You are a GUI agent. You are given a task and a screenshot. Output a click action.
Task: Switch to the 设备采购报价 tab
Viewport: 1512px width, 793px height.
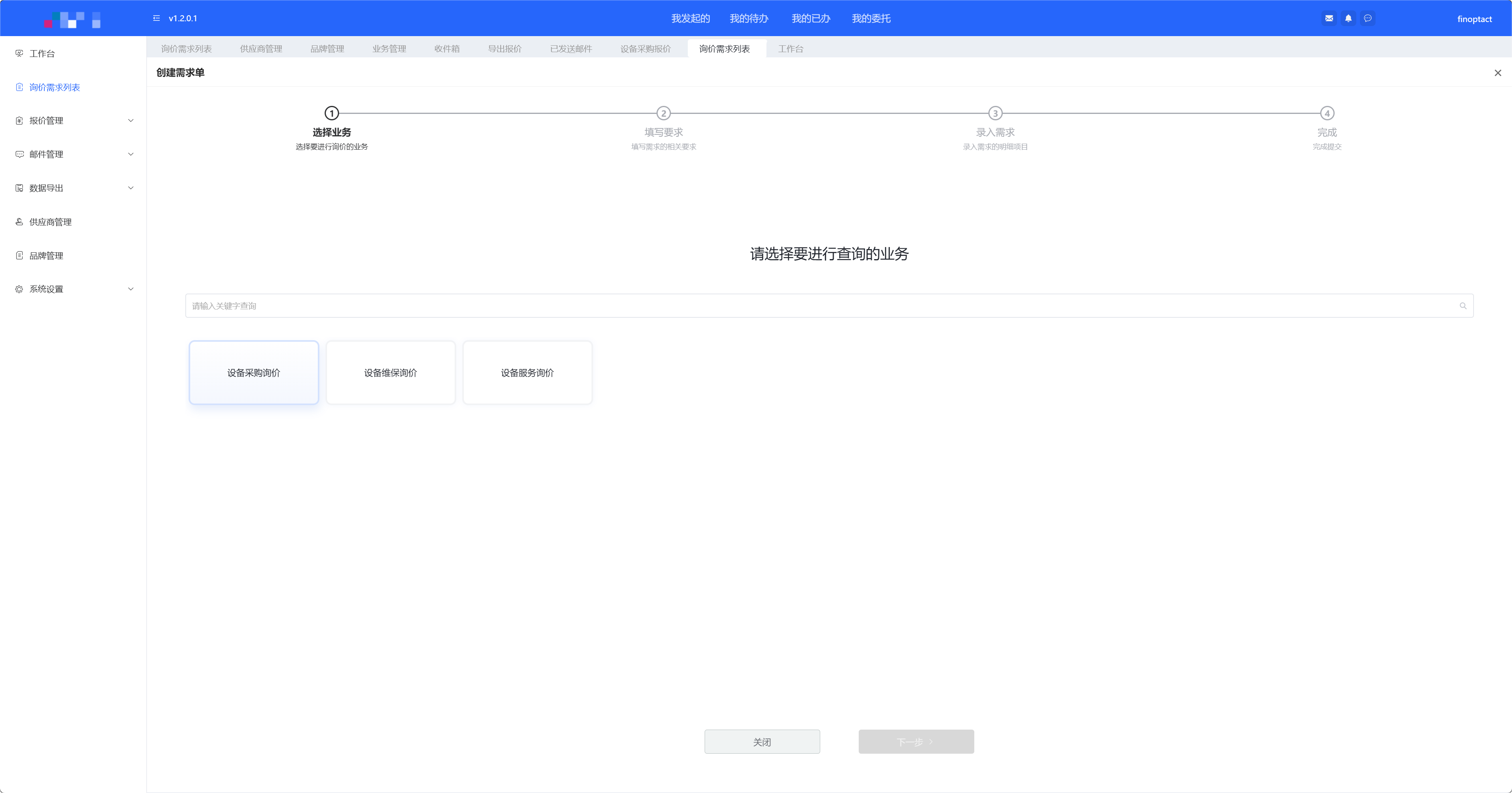pos(645,49)
